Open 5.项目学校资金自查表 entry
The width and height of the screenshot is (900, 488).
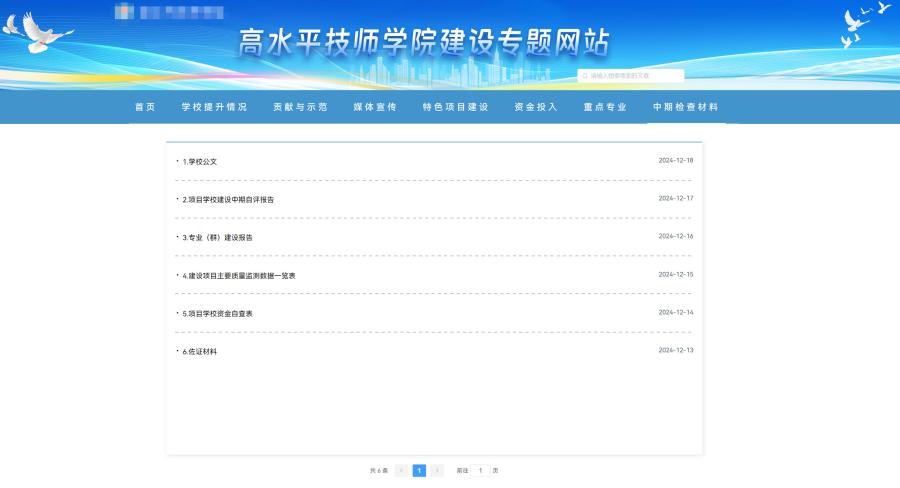pos(217,313)
